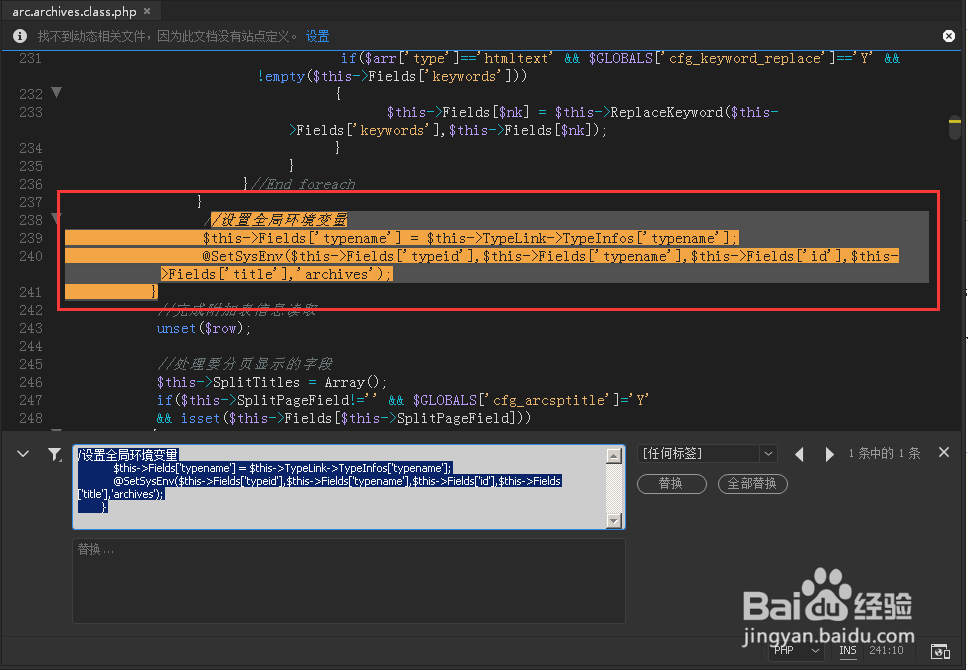Click line number 239
The image size is (968, 670).
click(31, 238)
